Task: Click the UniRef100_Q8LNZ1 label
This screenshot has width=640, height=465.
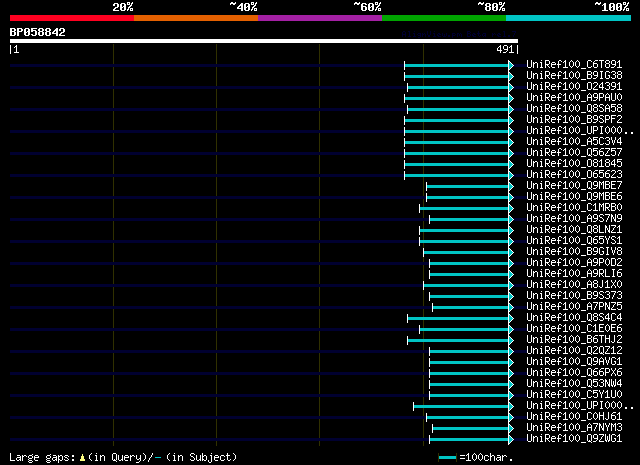Action: (574, 230)
